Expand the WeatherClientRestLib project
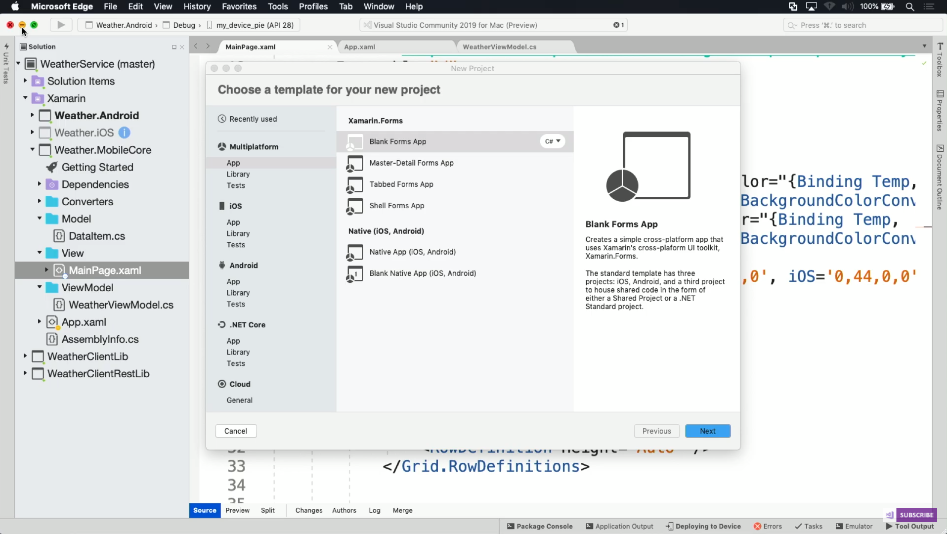 coord(25,373)
